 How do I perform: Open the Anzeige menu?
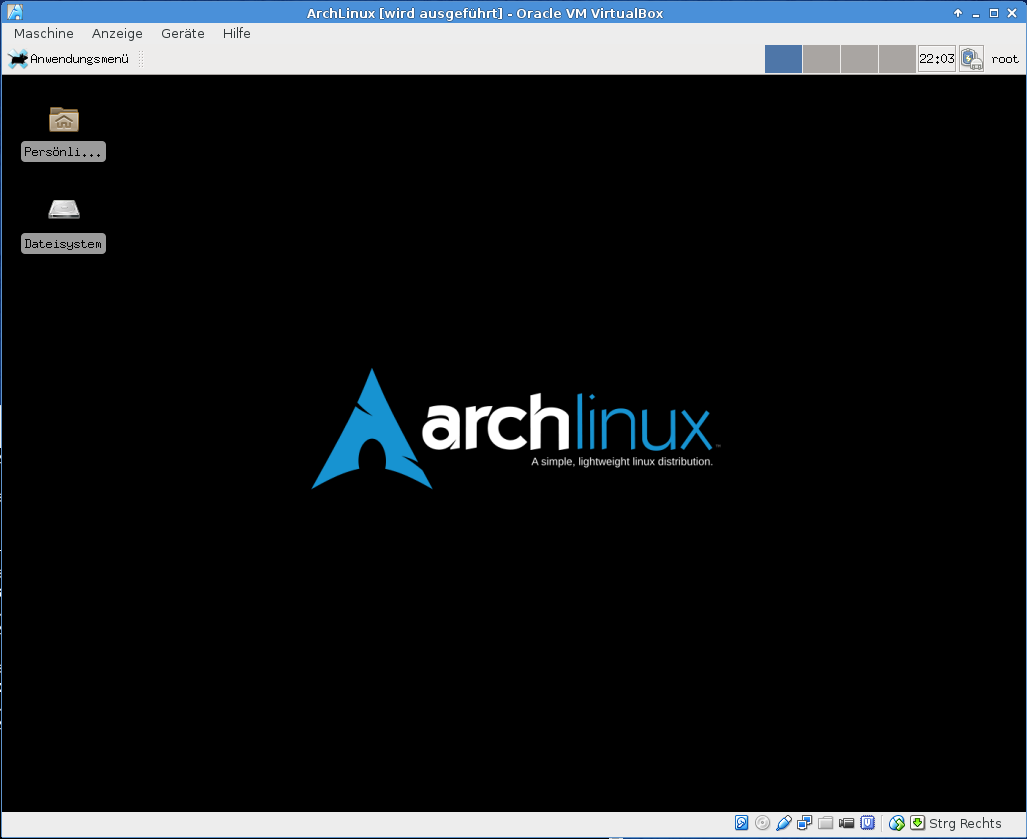117,33
